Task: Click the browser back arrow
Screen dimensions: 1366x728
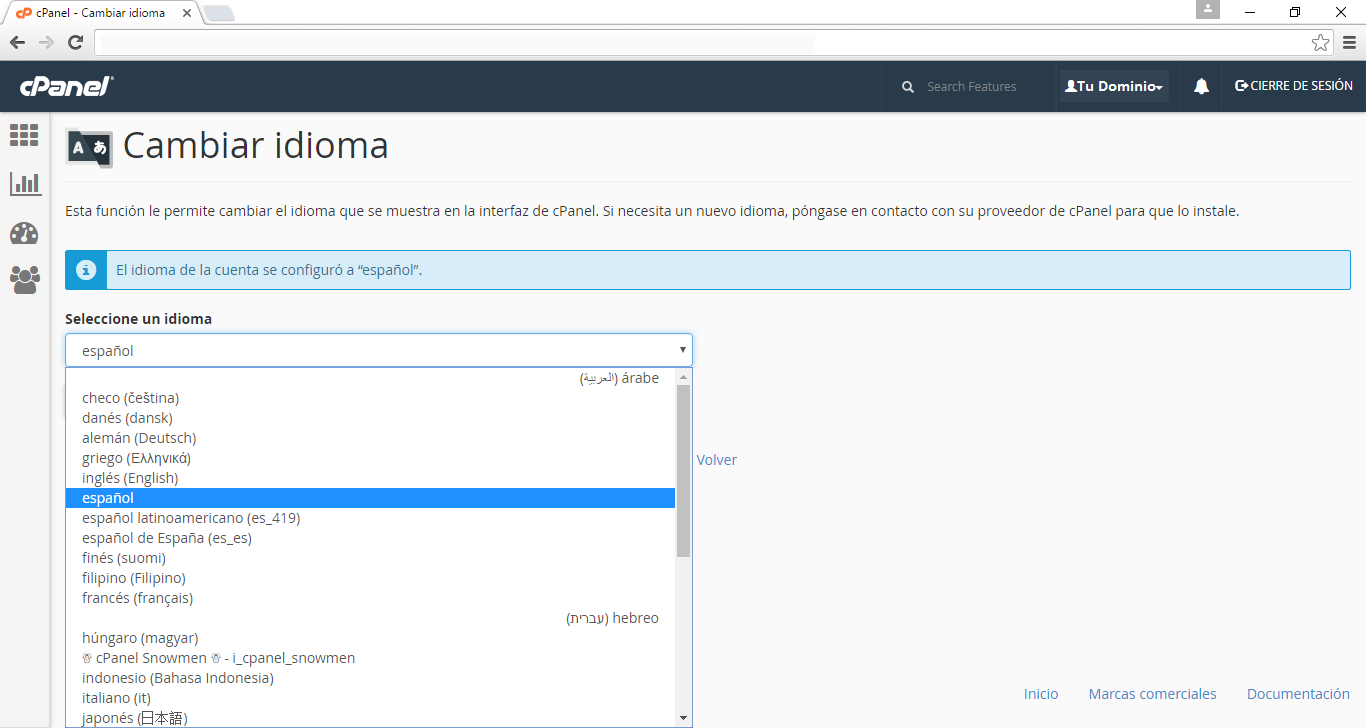Action: pyautogui.click(x=17, y=42)
